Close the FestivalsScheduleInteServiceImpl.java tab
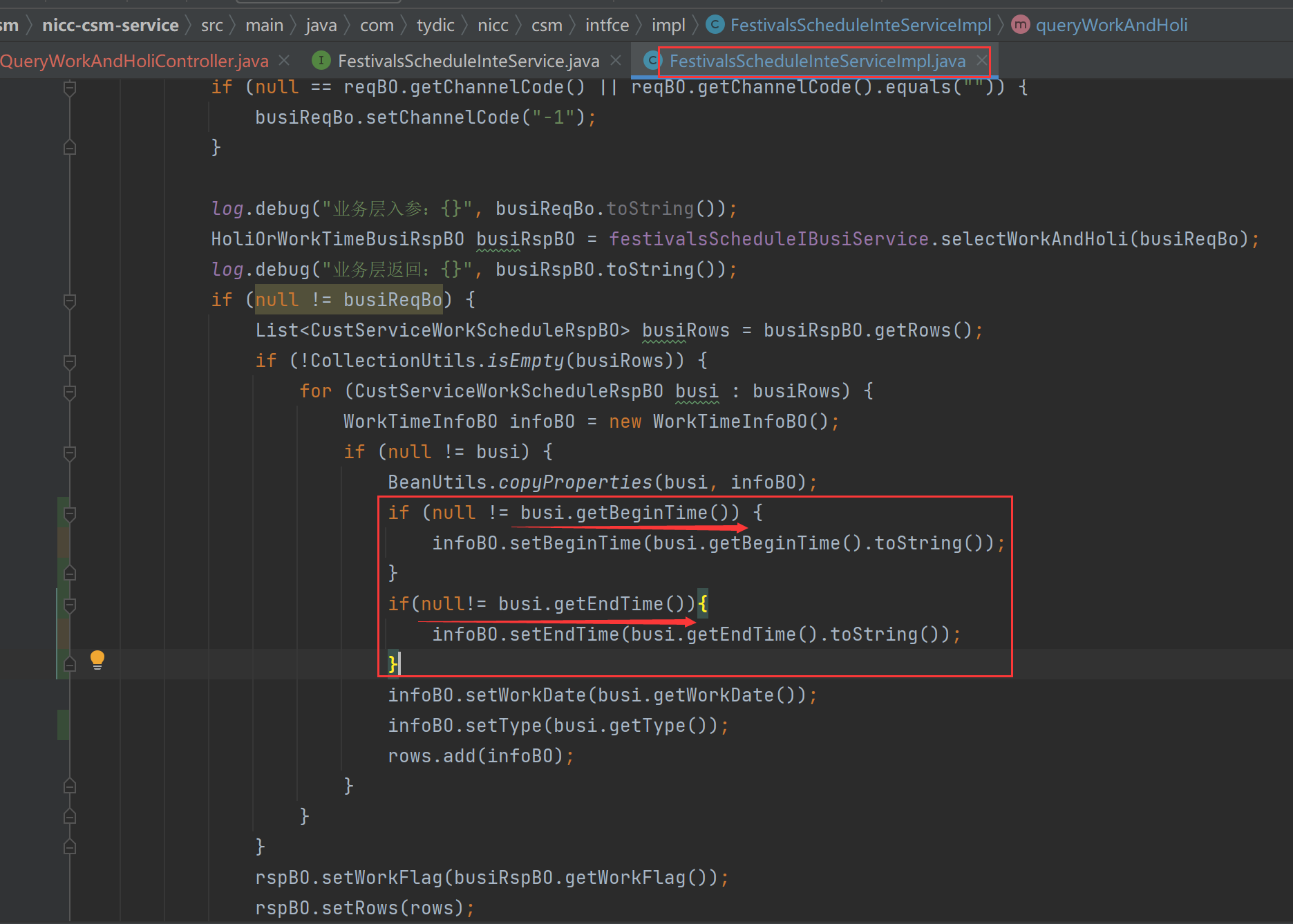The image size is (1293, 924). pyautogui.click(x=982, y=60)
